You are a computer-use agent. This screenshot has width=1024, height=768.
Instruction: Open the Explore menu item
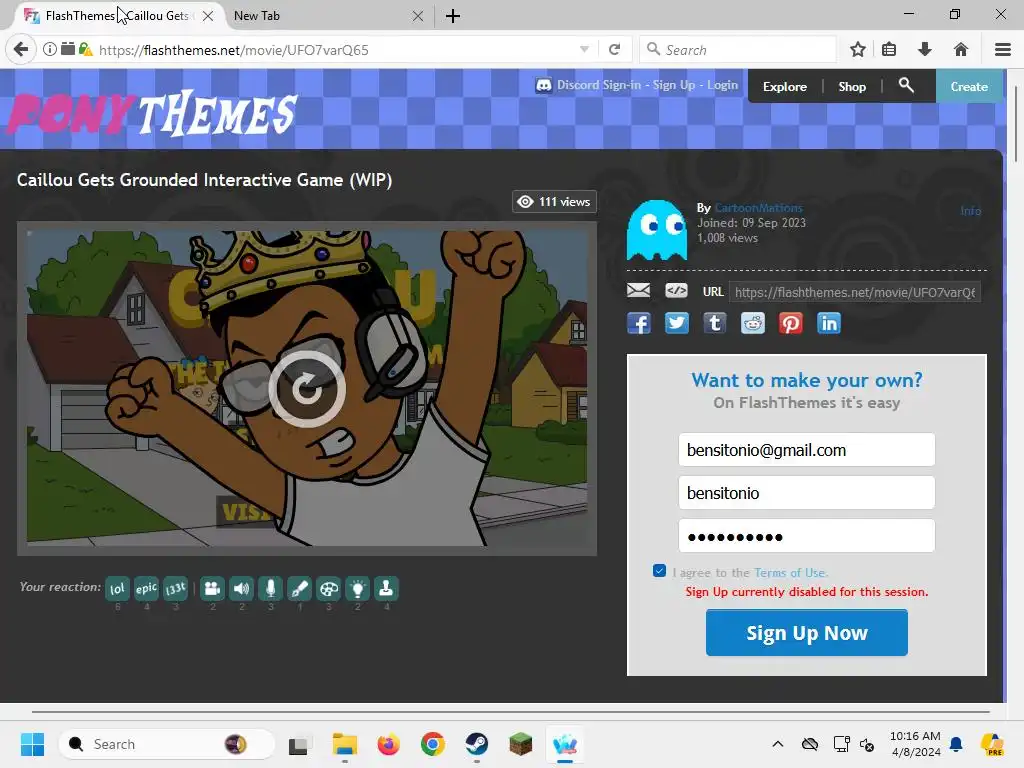(784, 86)
